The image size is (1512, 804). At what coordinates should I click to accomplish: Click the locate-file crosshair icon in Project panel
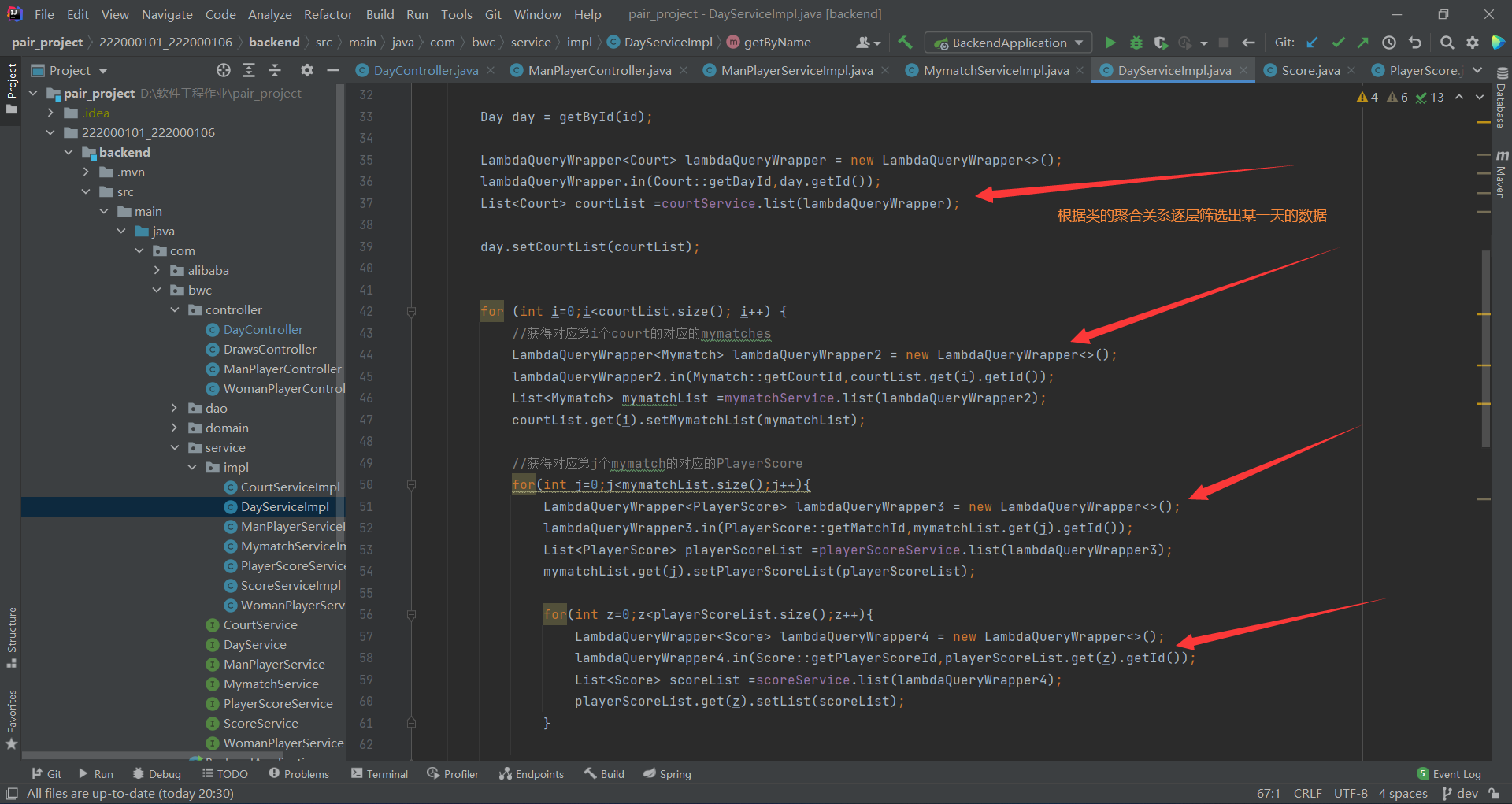(224, 70)
